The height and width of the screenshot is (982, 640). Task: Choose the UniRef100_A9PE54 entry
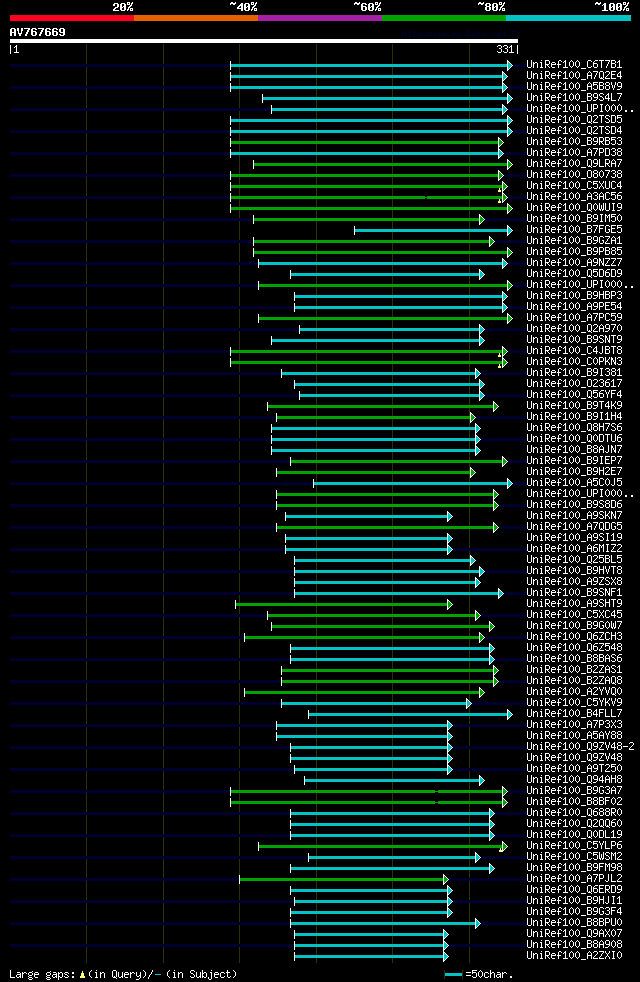574,307
